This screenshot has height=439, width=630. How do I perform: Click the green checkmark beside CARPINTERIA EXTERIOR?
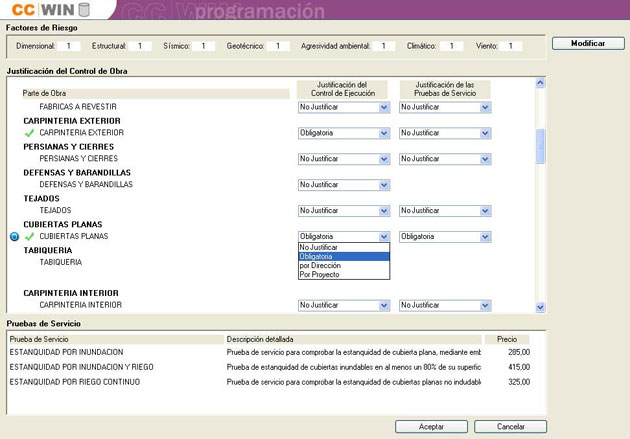click(29, 132)
